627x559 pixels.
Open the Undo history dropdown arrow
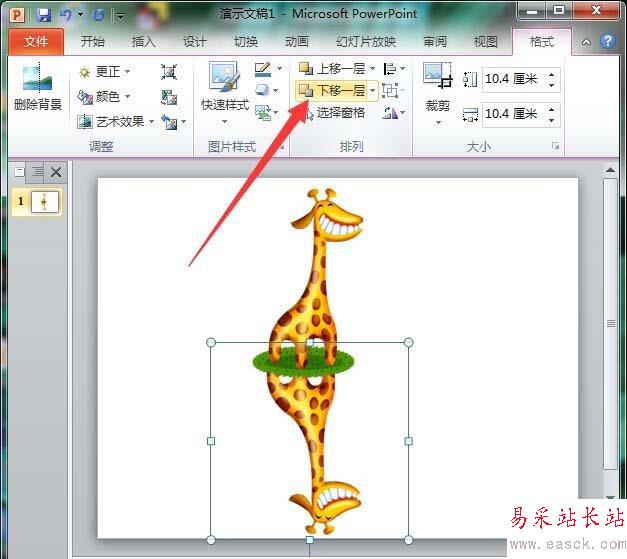click(80, 15)
